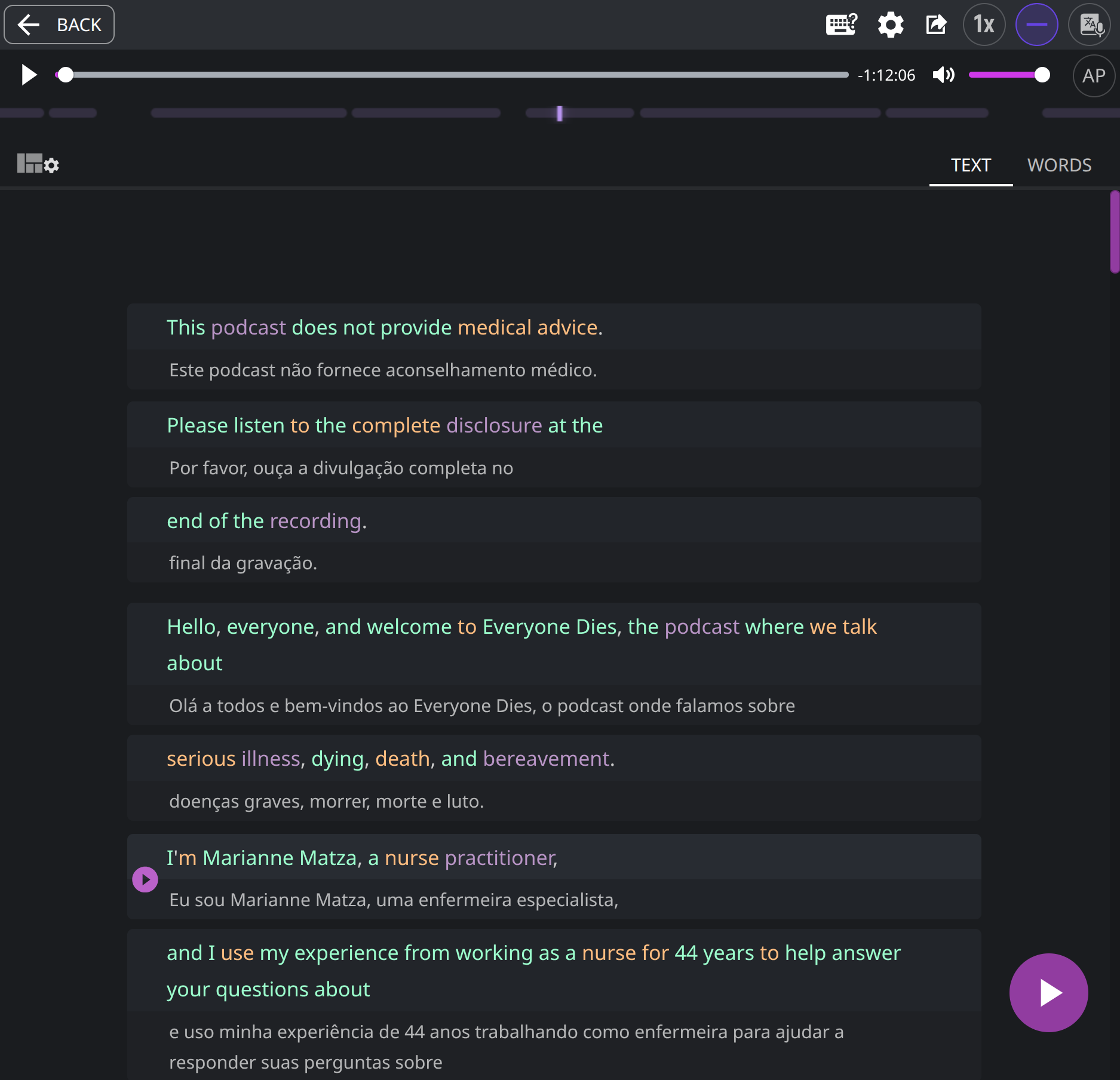Click the long timeline segment right of the marker
Screen dimensions: 1120x1080
point(760,113)
